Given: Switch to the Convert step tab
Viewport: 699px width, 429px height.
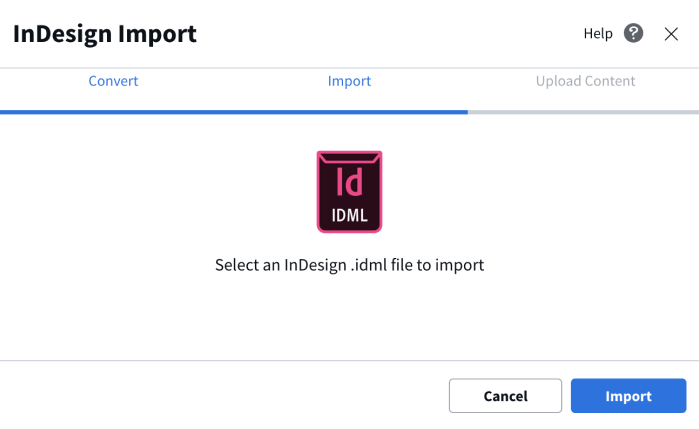Looking at the screenshot, I should (x=113, y=81).
